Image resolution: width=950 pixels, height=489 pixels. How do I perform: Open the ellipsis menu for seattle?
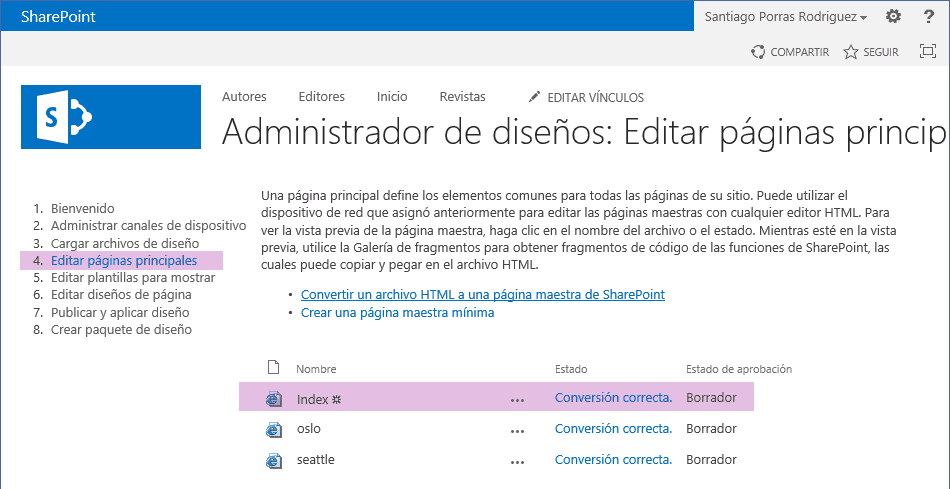(x=517, y=462)
